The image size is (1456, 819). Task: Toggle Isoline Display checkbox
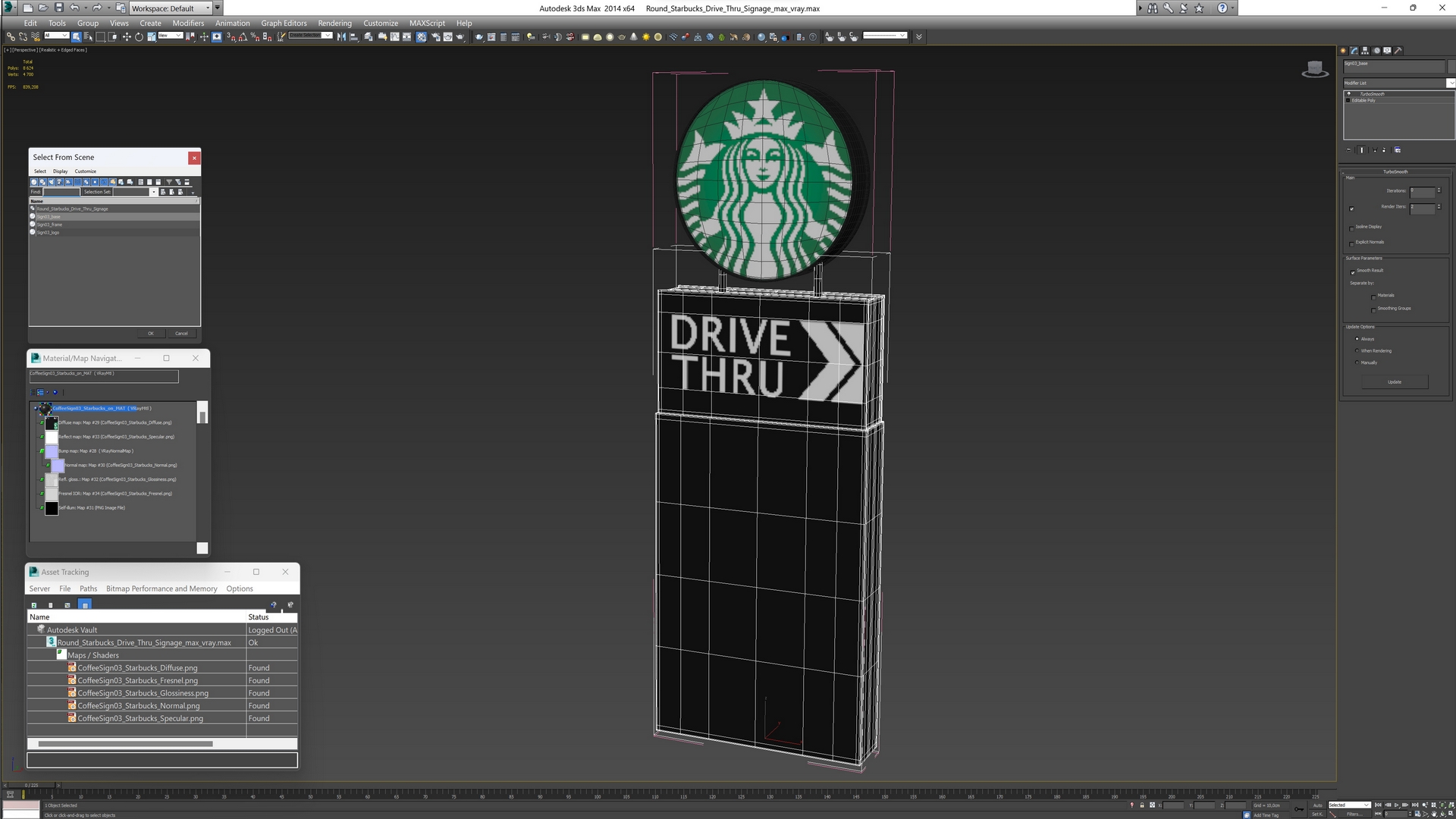click(x=1351, y=229)
